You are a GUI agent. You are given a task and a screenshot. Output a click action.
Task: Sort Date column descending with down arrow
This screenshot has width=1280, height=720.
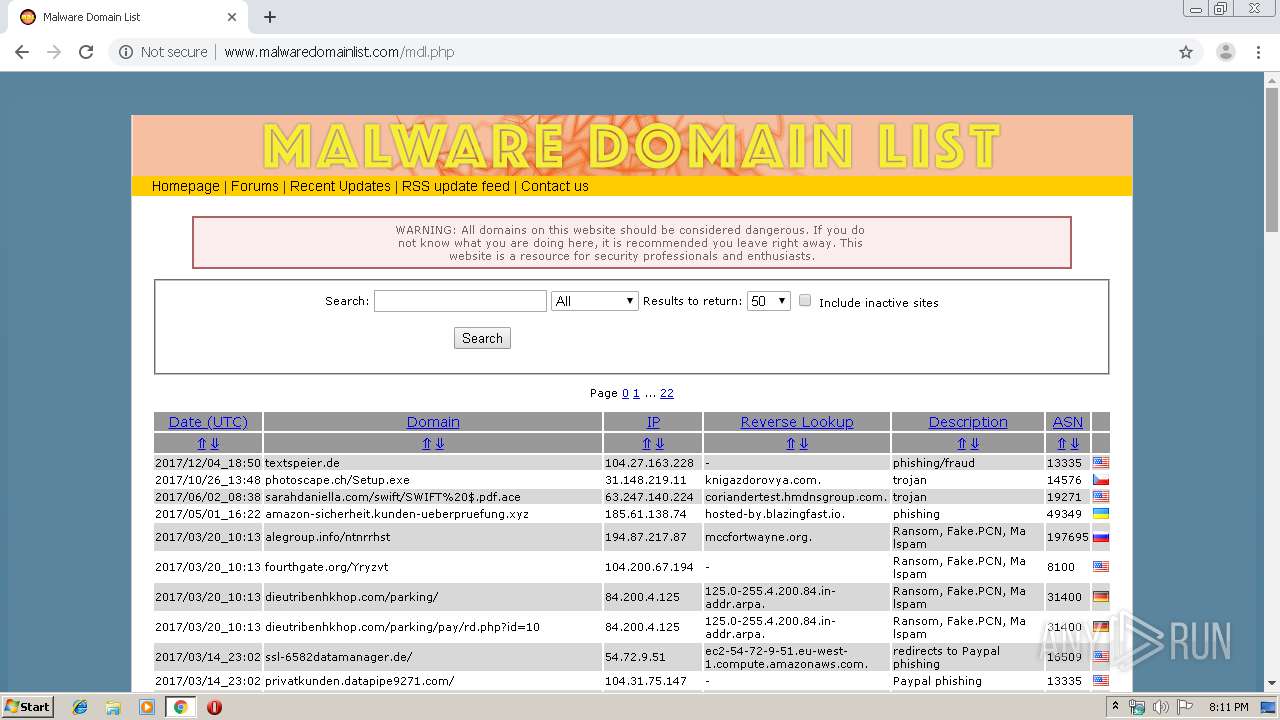215,444
